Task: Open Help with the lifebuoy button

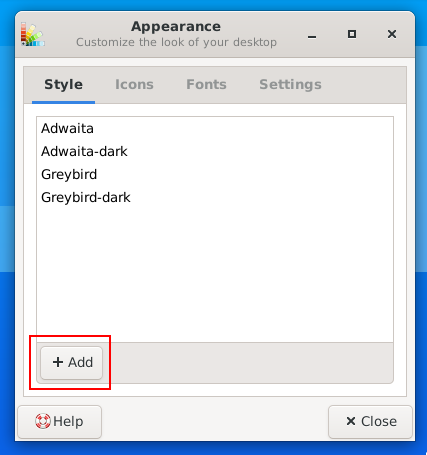Action: [x=59, y=421]
